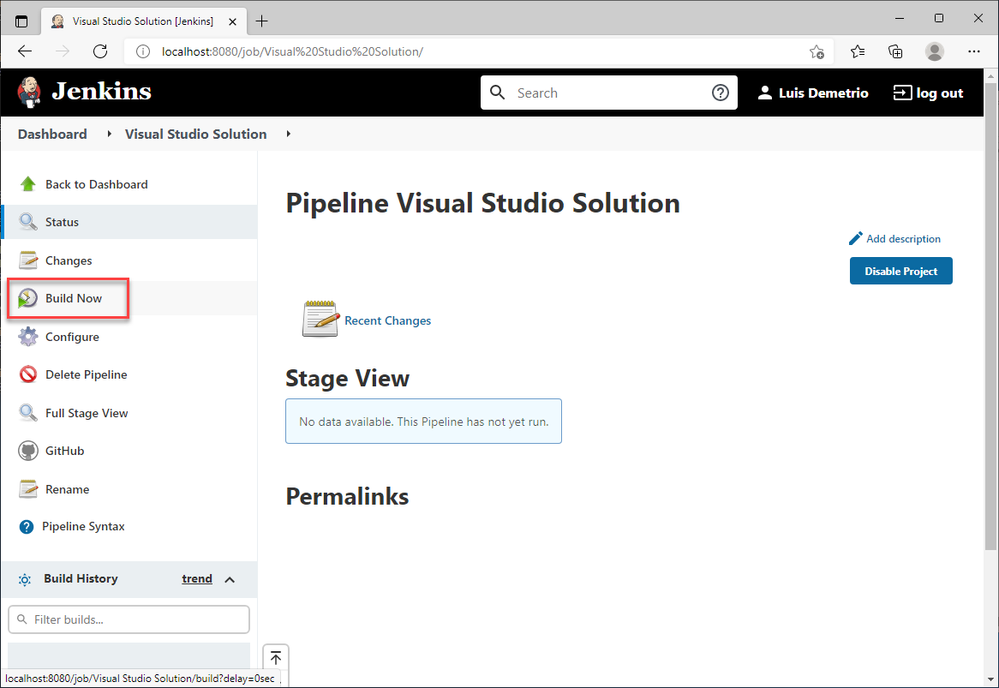Viewport: 999px width, 688px height.
Task: Click the Jenkins search field
Action: tap(608, 93)
